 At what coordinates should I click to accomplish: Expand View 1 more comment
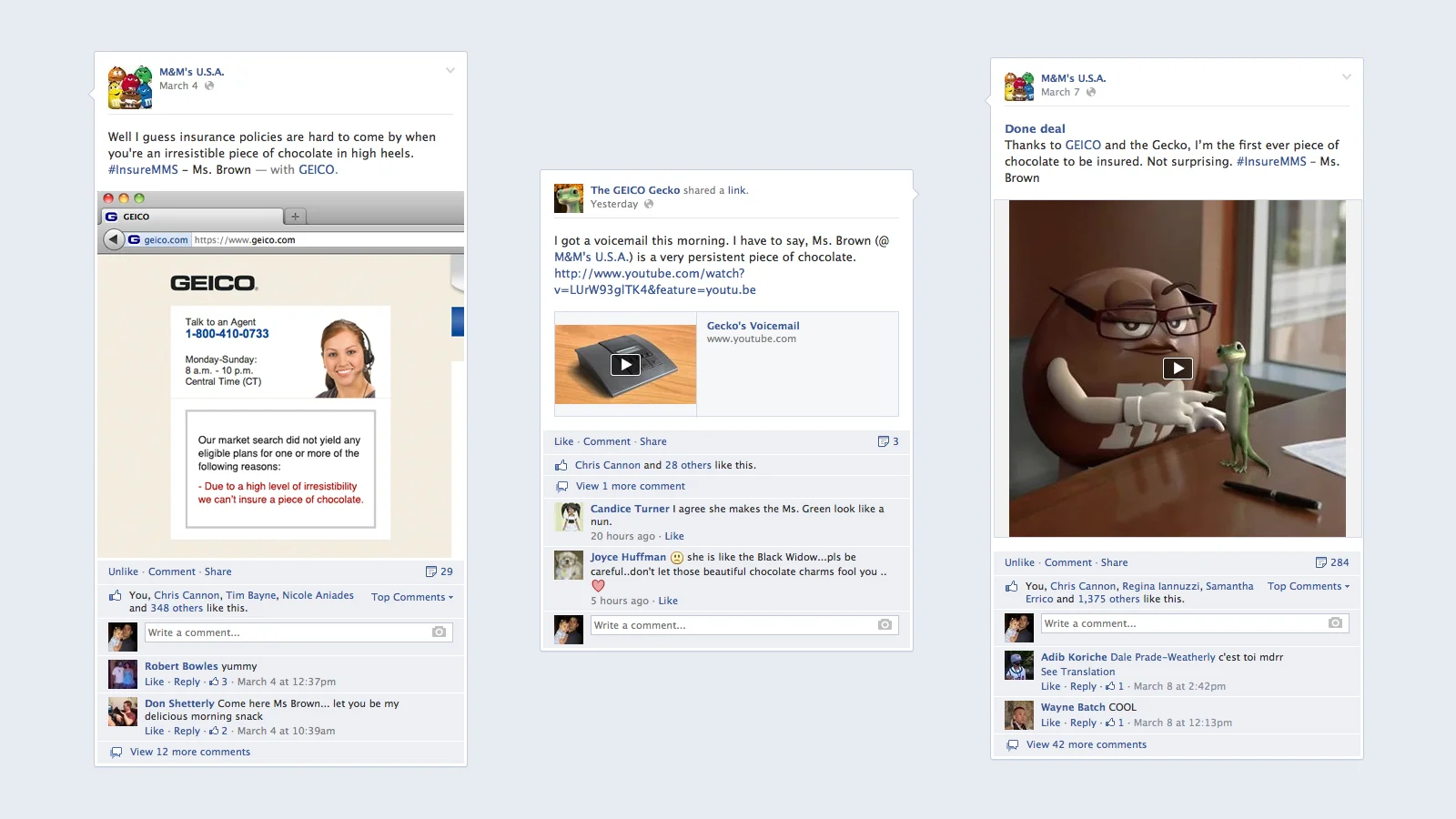pos(631,486)
